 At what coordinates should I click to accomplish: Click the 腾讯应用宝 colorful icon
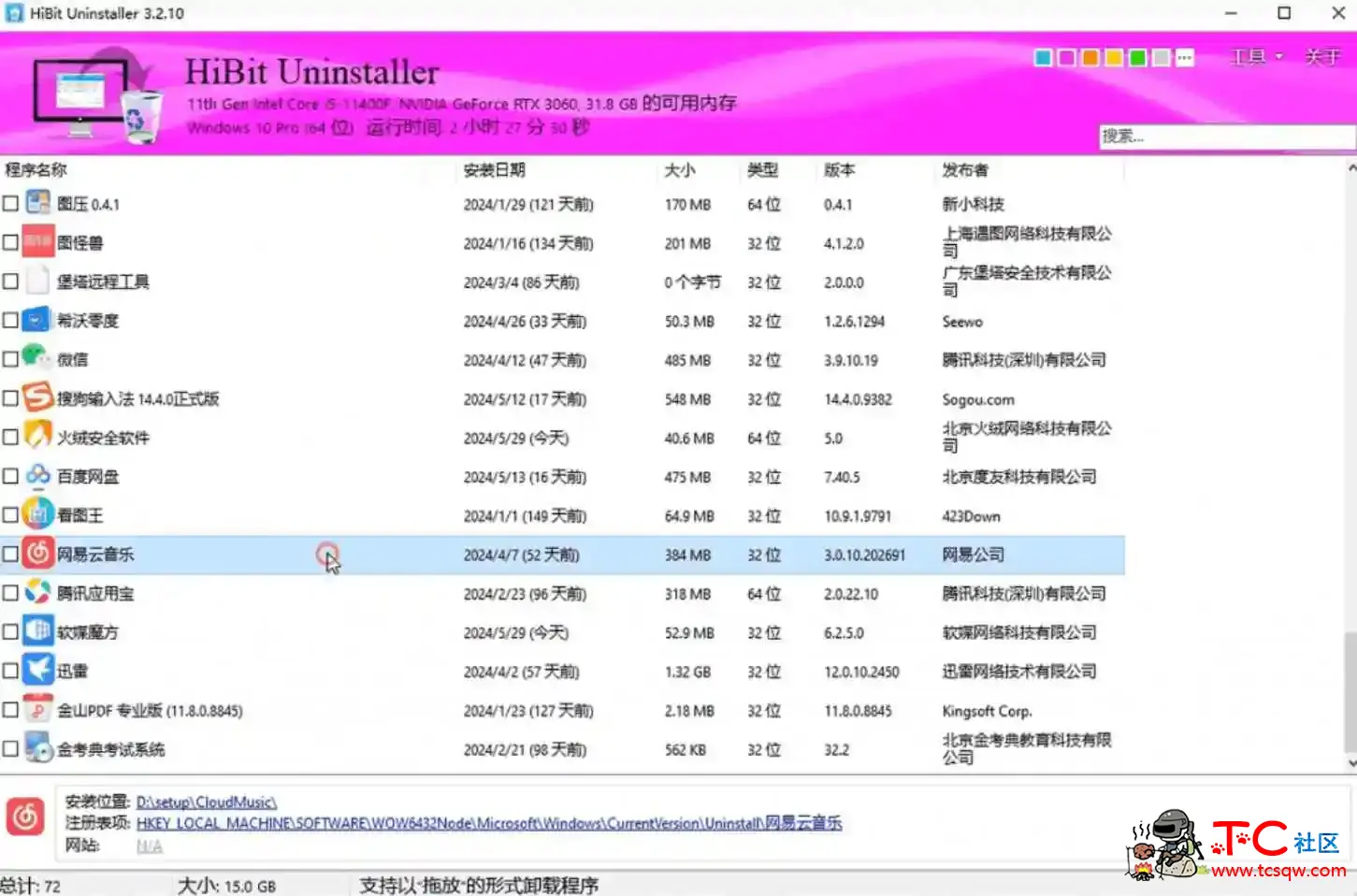tap(37, 592)
